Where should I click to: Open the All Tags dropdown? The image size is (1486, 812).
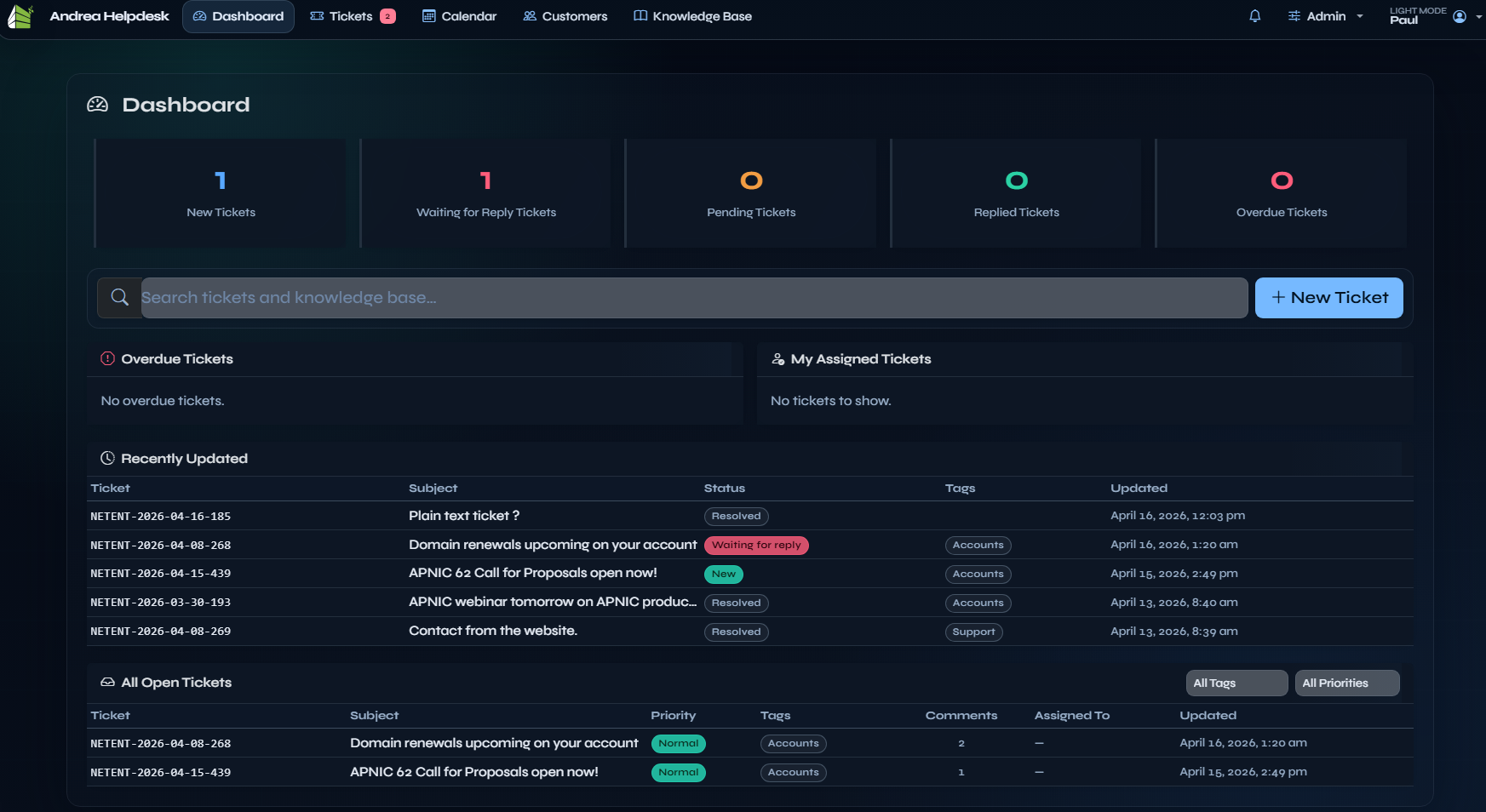(1236, 683)
